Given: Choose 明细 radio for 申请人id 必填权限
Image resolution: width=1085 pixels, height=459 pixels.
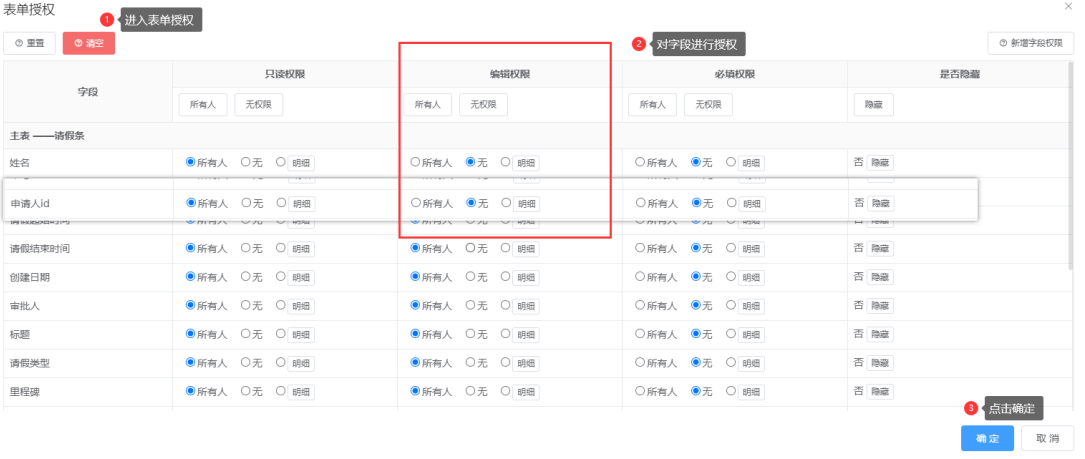Looking at the screenshot, I should 731,203.
